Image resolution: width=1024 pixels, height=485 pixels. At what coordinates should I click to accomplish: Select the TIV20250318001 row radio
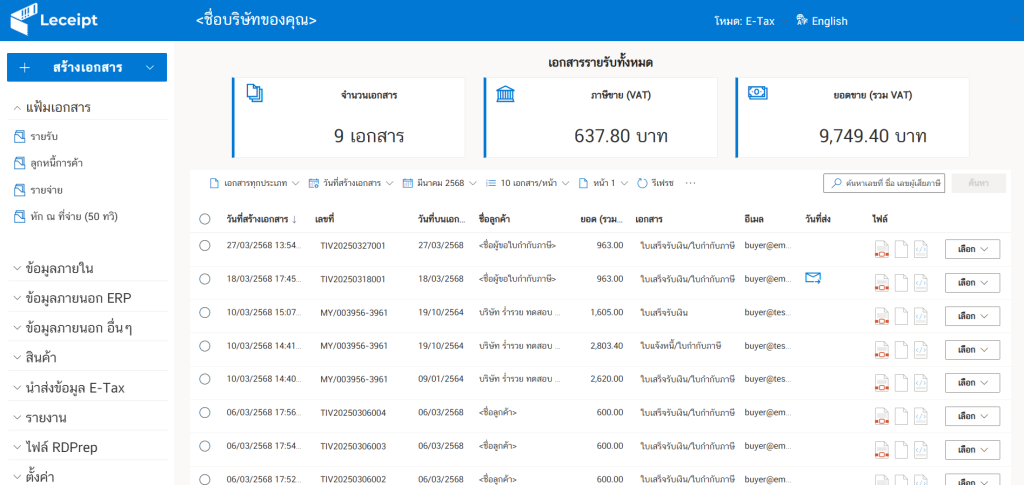point(204,279)
